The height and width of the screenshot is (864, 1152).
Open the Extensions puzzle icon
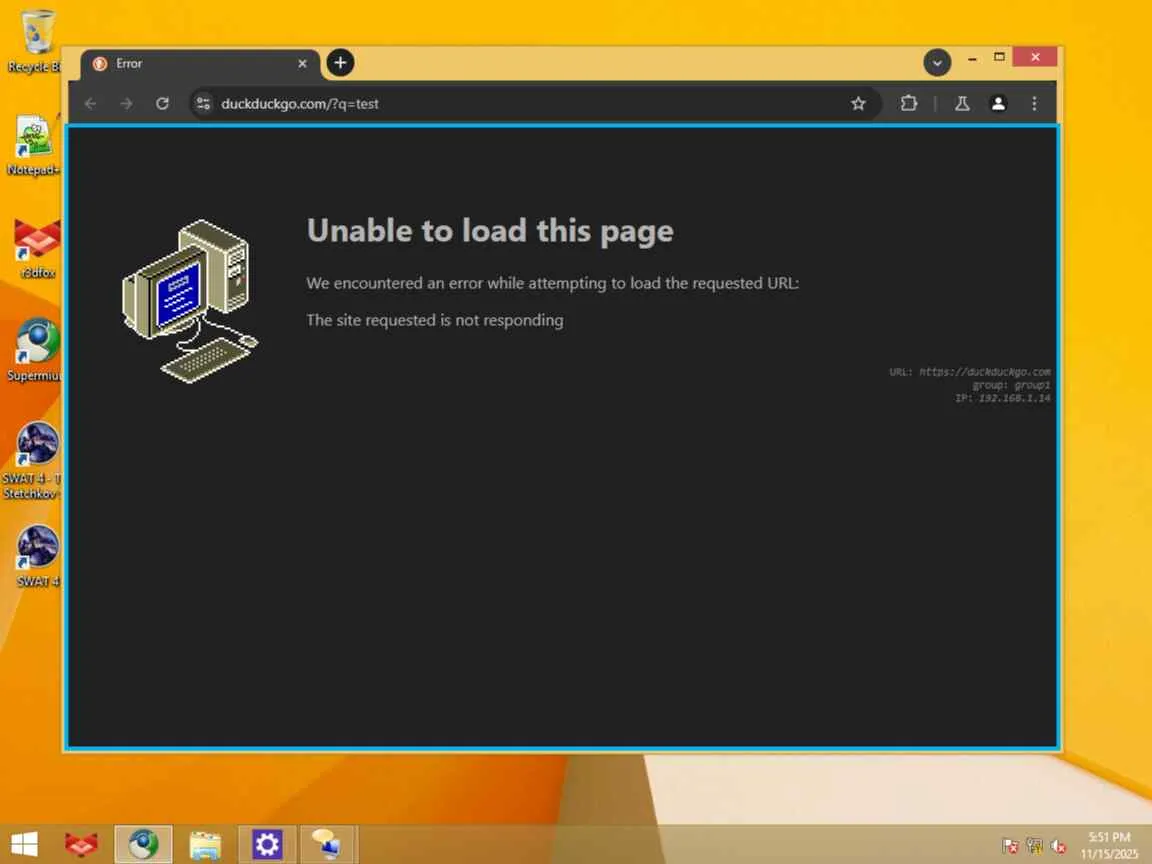coord(909,104)
